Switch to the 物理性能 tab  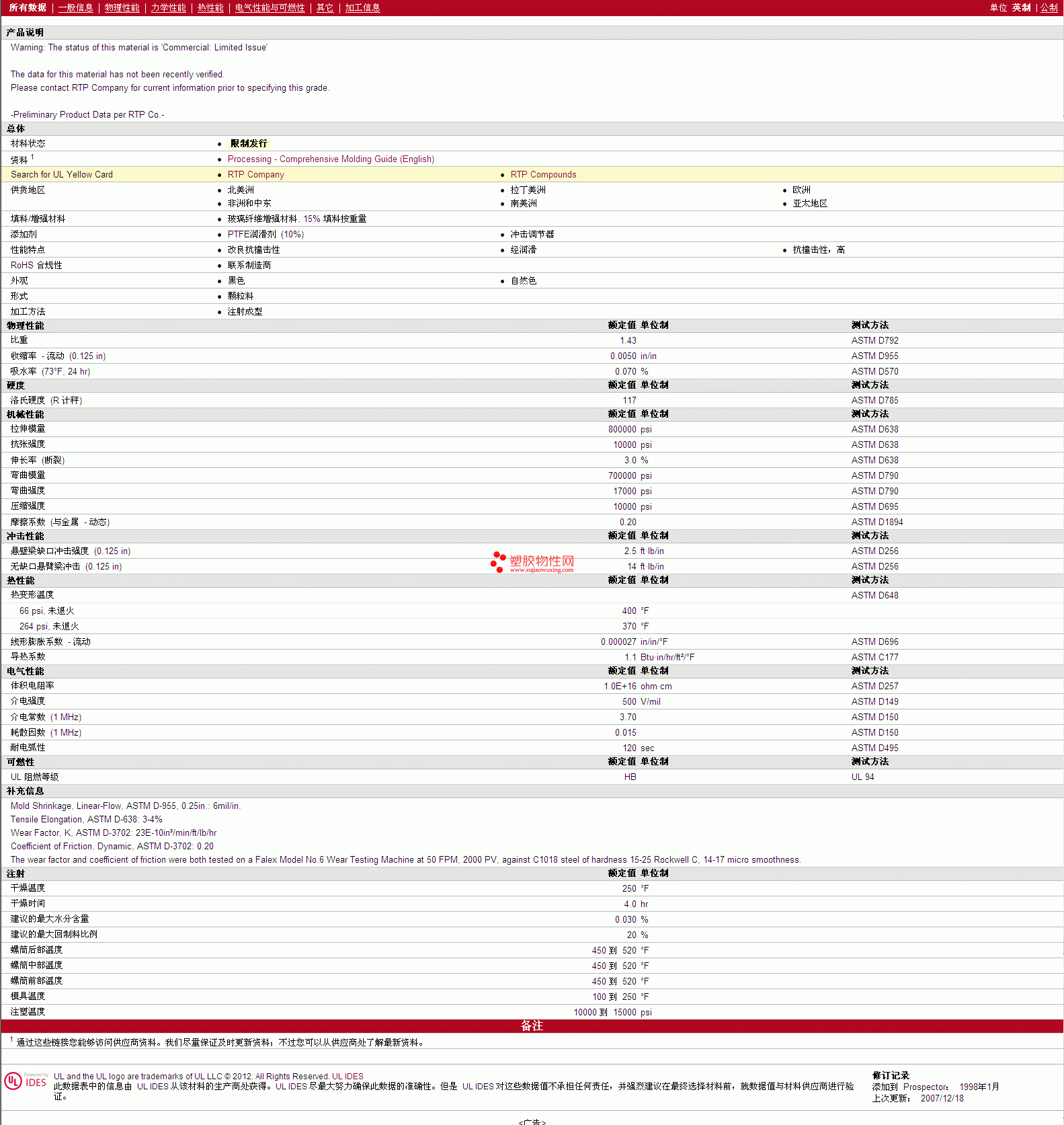122,7
